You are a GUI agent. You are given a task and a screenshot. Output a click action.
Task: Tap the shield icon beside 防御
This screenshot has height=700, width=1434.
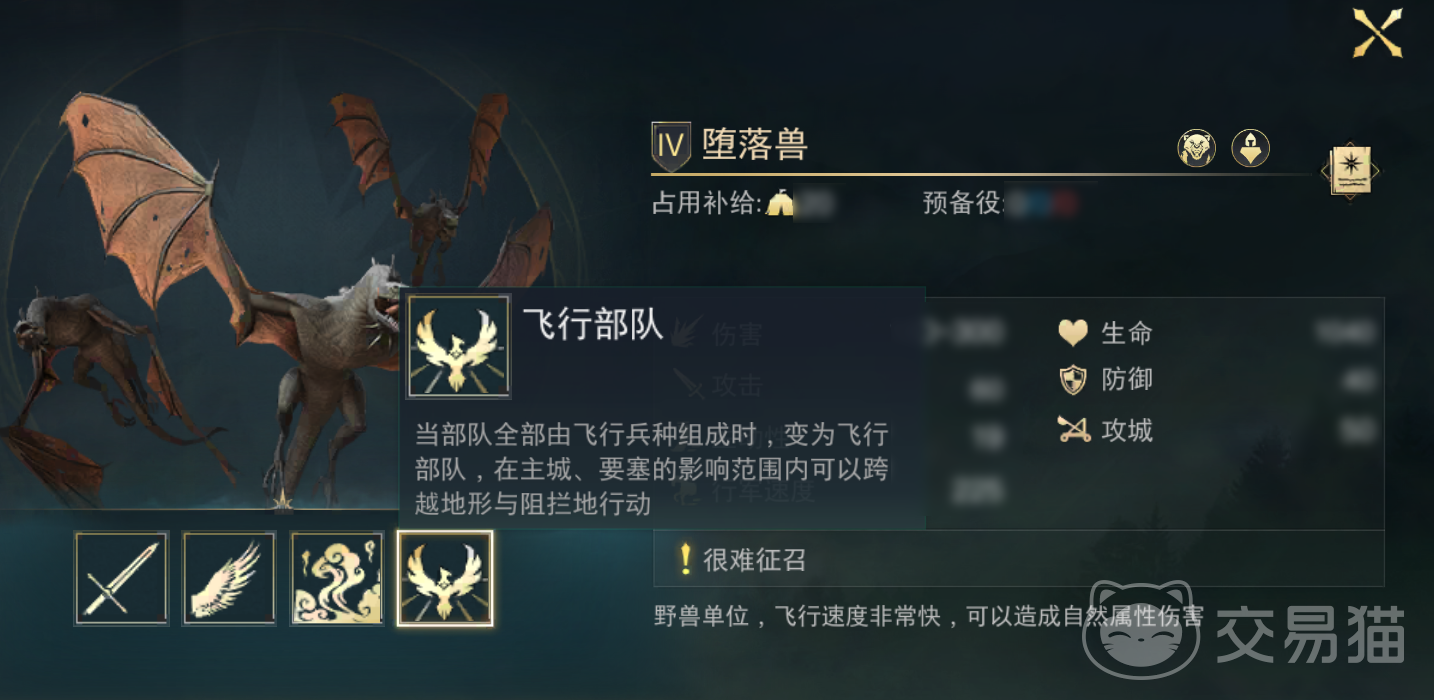(x=1073, y=380)
